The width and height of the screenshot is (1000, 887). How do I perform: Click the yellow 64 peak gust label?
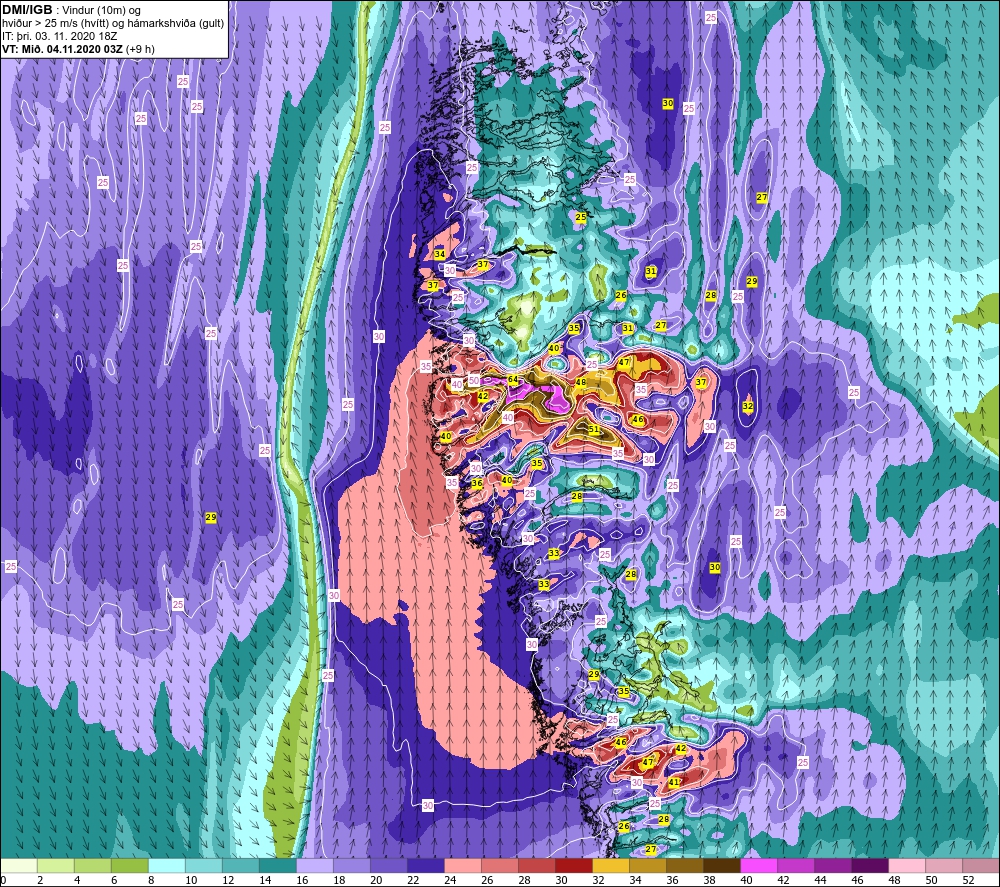pos(513,379)
